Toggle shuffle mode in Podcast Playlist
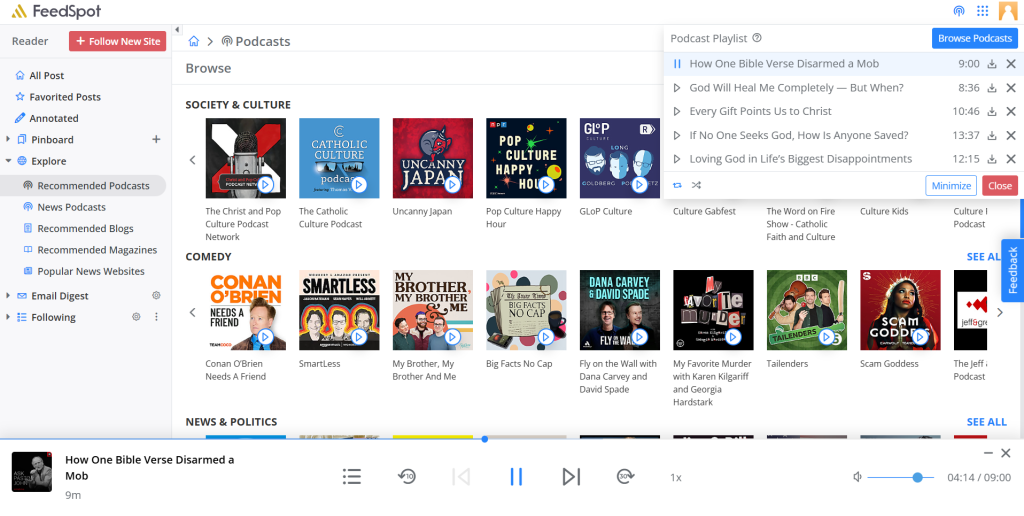Viewport: 1024px width, 516px height. click(696, 185)
